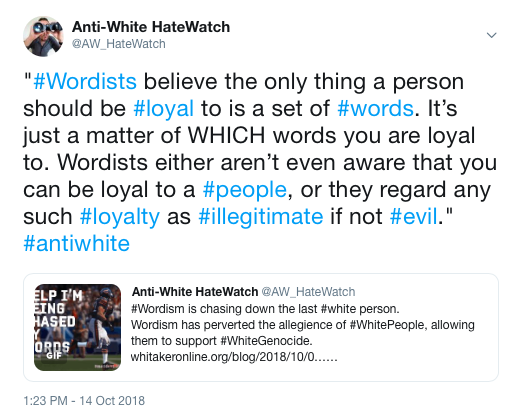
Task: Play the quoted tweet's football GIF thumbnail
Action: coord(77,327)
